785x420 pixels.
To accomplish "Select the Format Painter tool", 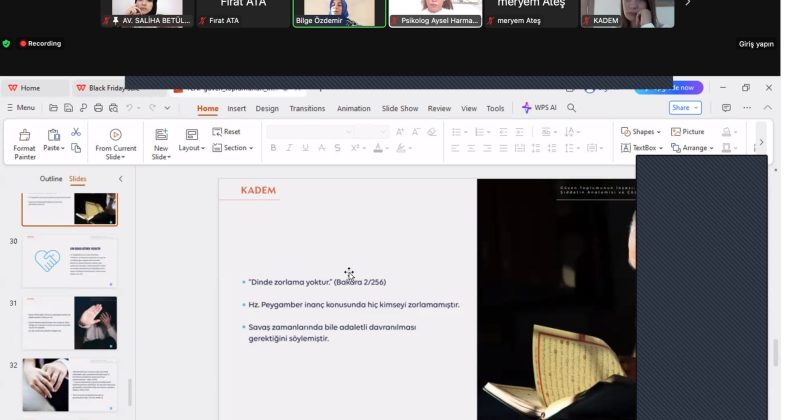I will [25, 144].
